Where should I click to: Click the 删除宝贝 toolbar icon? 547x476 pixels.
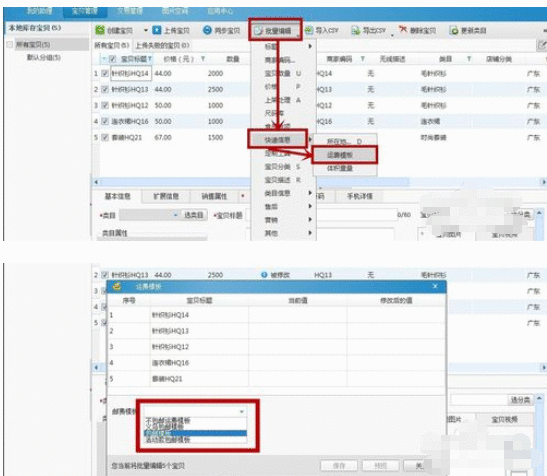(403, 30)
